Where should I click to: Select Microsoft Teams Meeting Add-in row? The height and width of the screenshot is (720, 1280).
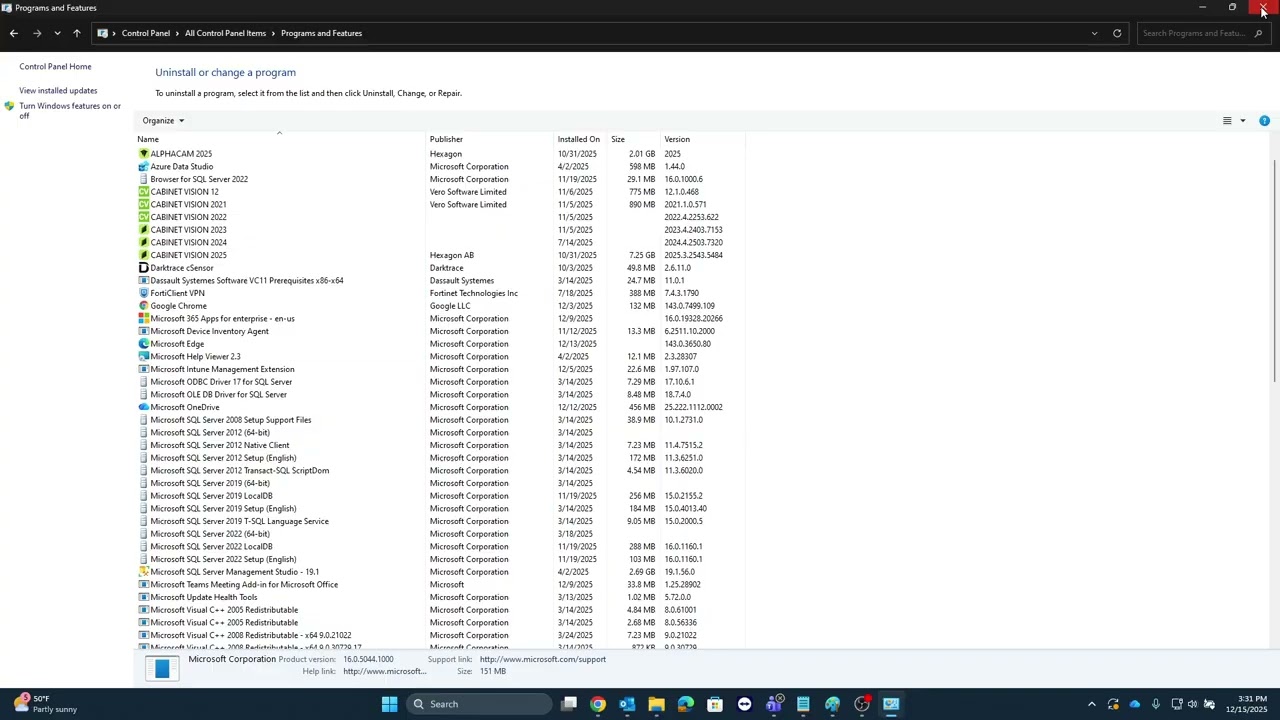tap(440, 585)
